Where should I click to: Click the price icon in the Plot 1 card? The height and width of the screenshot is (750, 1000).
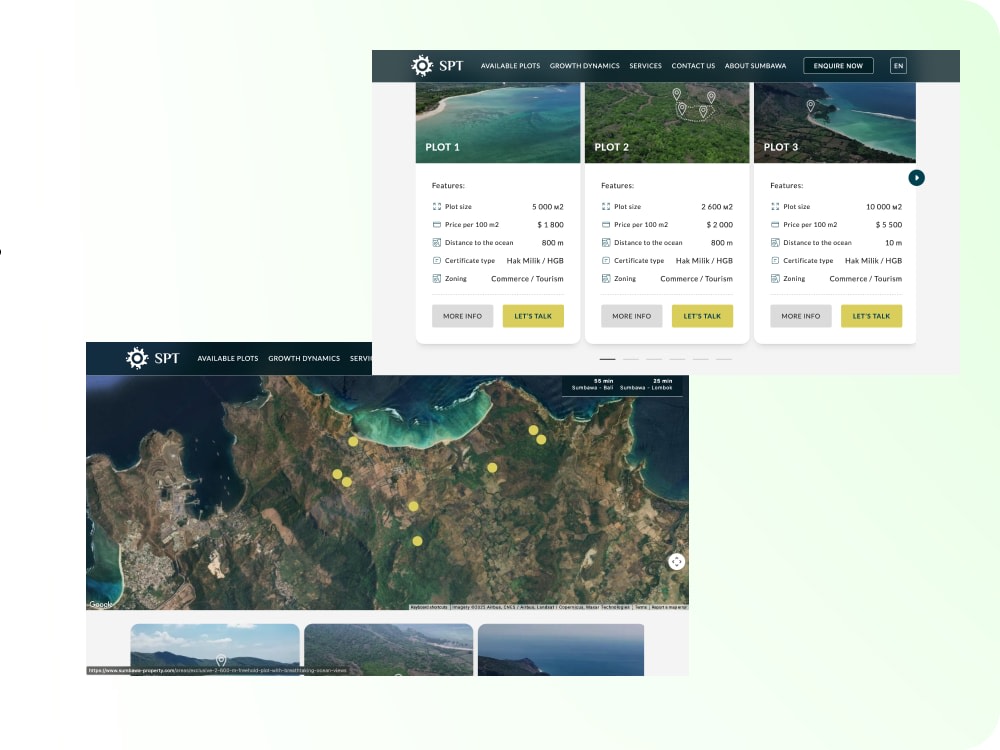[x=437, y=224]
